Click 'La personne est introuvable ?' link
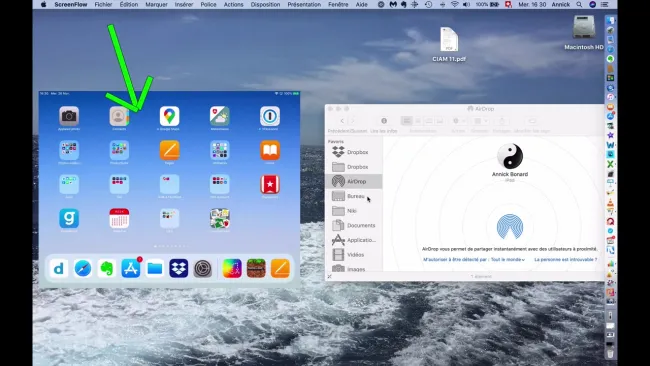650x366 pixels. coord(565,259)
